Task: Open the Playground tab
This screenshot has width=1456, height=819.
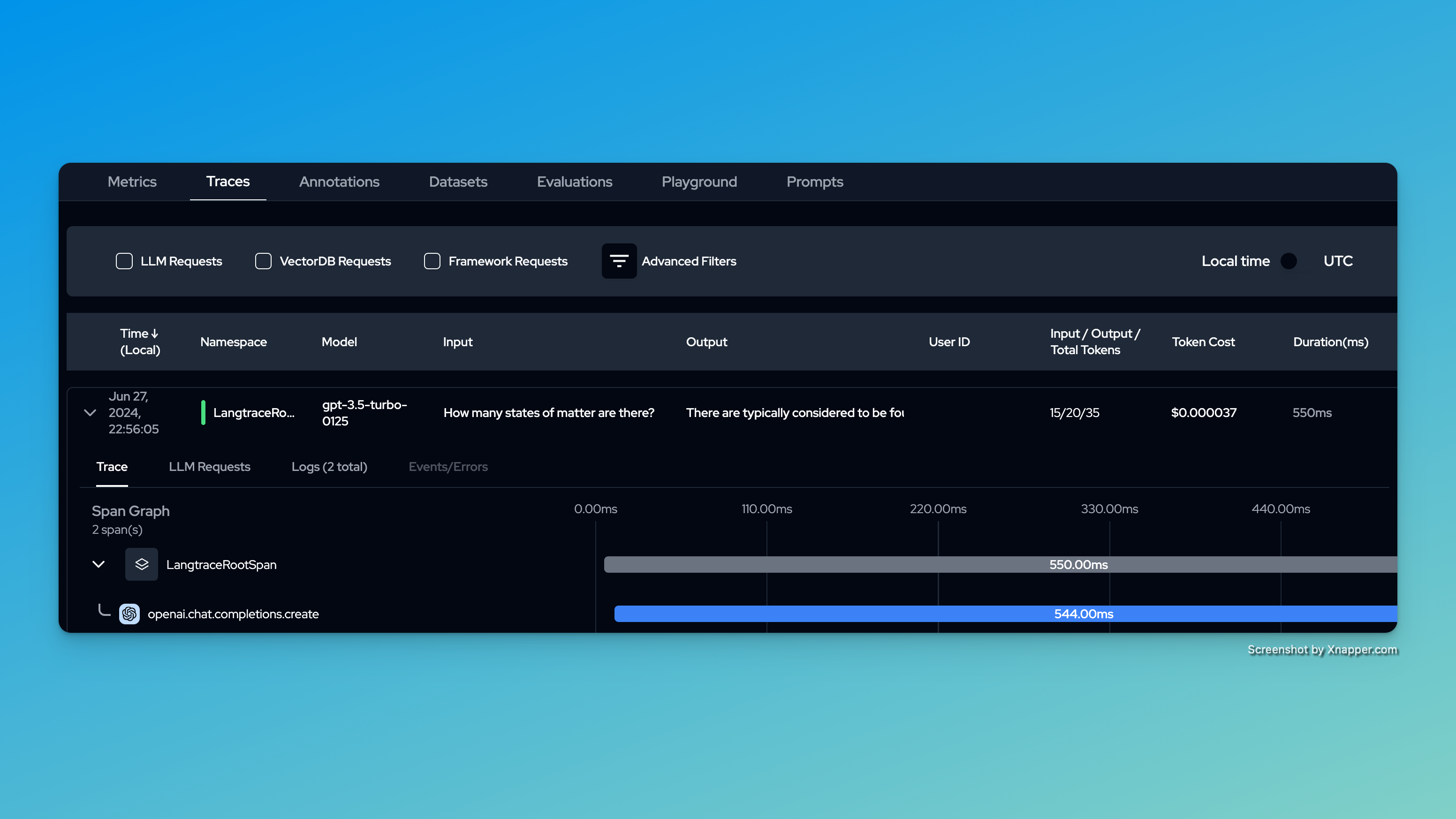Action: click(x=699, y=182)
